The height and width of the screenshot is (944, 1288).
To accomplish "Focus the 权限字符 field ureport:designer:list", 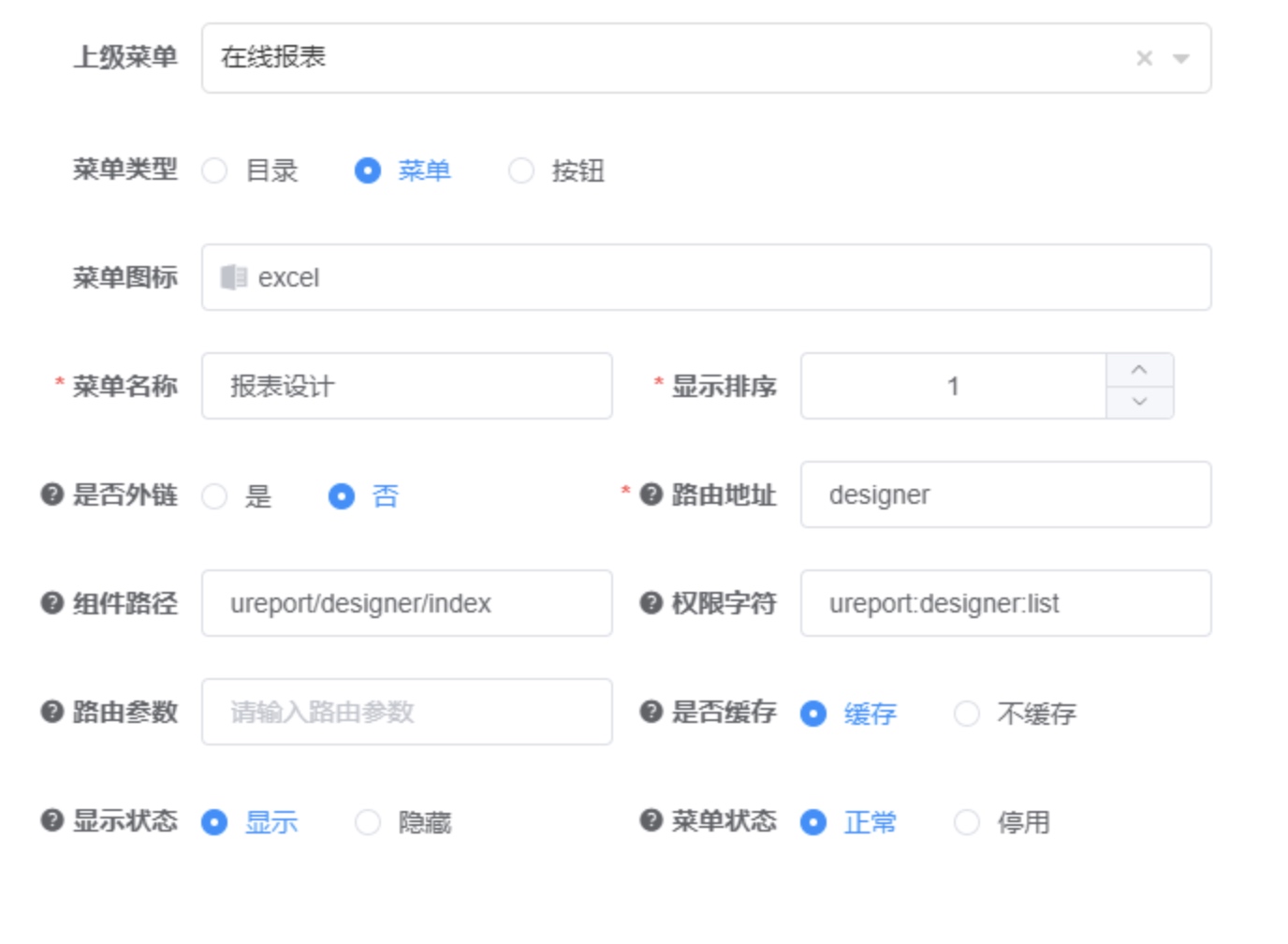I will coord(1006,603).
